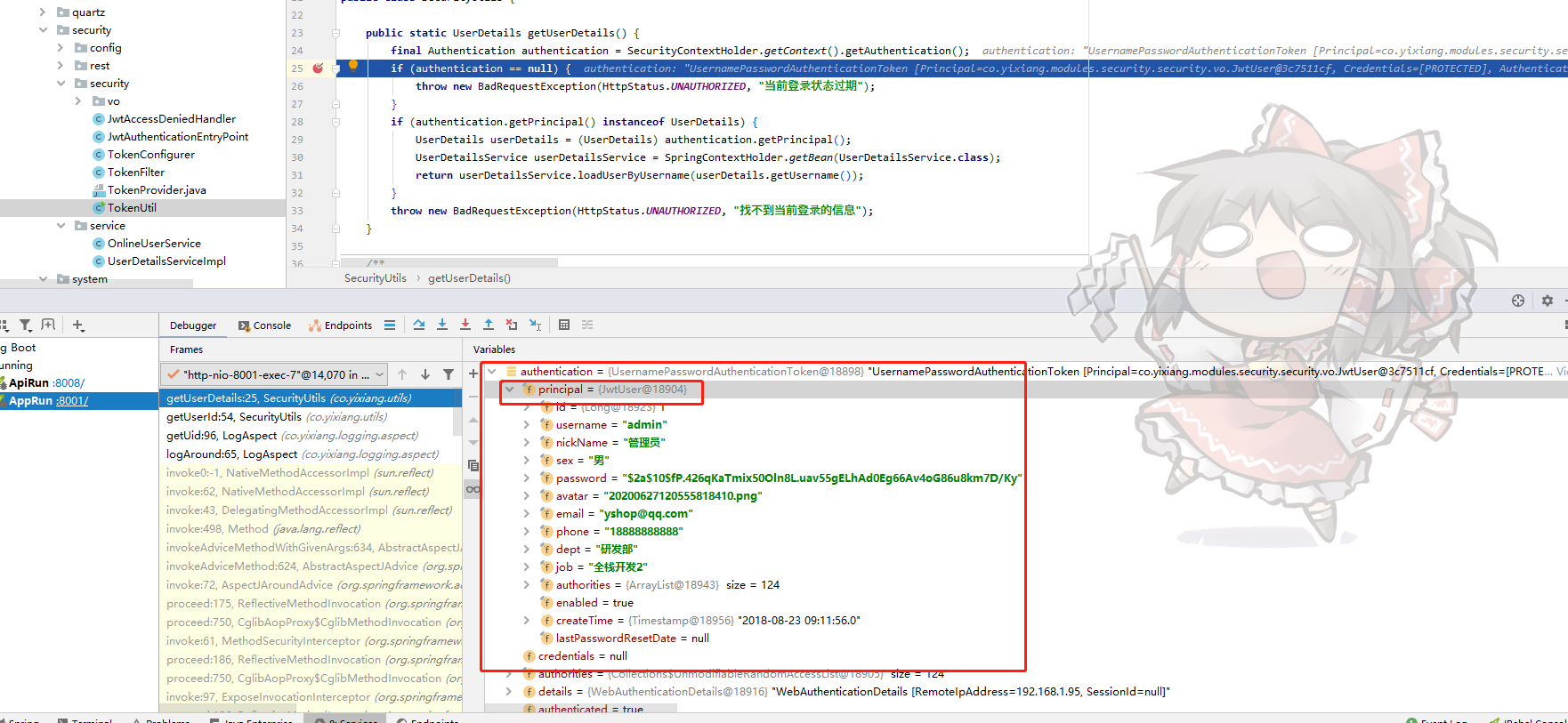Click the Step Out up-arrow icon
This screenshot has height=723, width=1568.
click(x=489, y=325)
